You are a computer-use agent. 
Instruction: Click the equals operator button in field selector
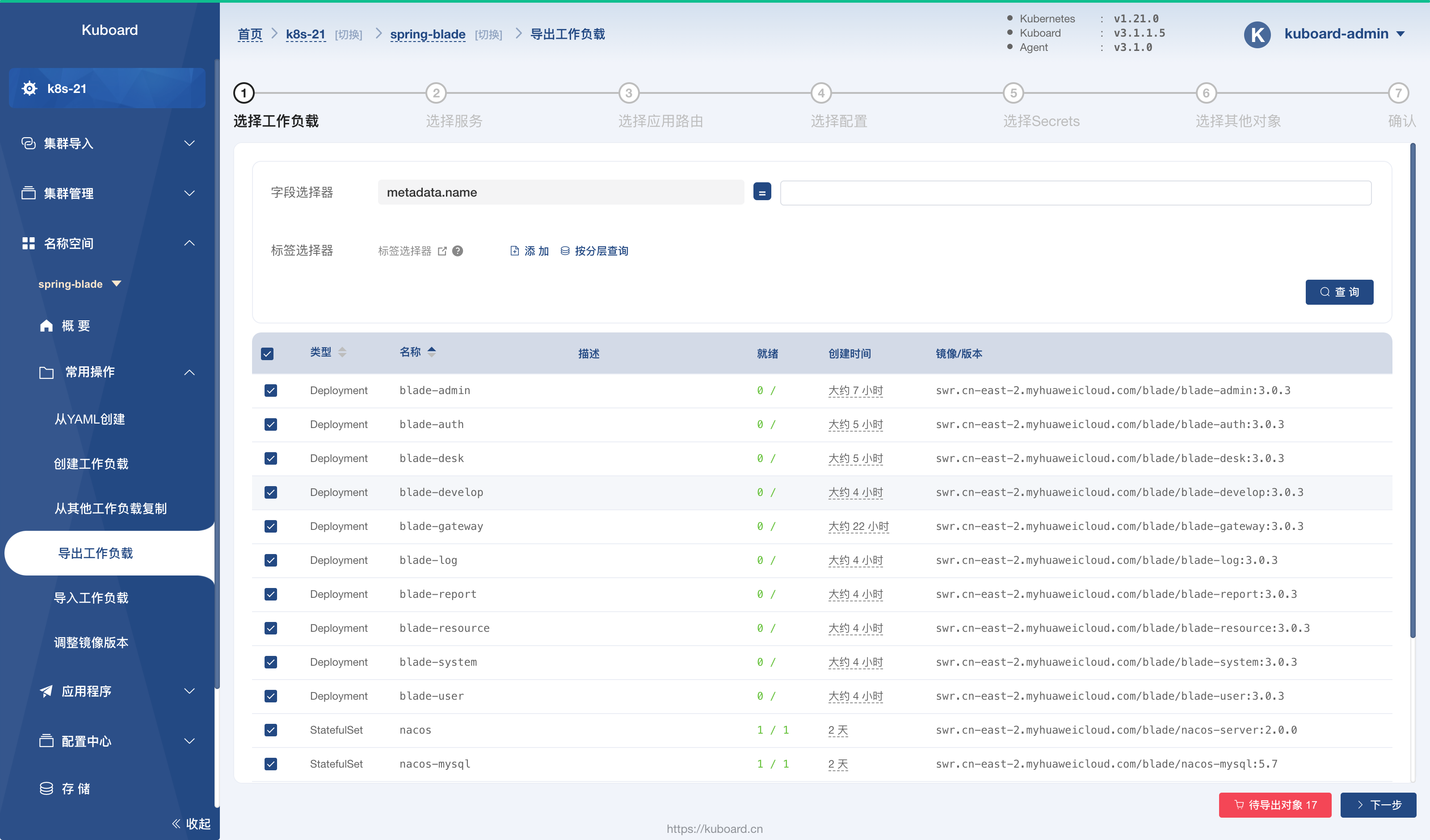click(762, 192)
